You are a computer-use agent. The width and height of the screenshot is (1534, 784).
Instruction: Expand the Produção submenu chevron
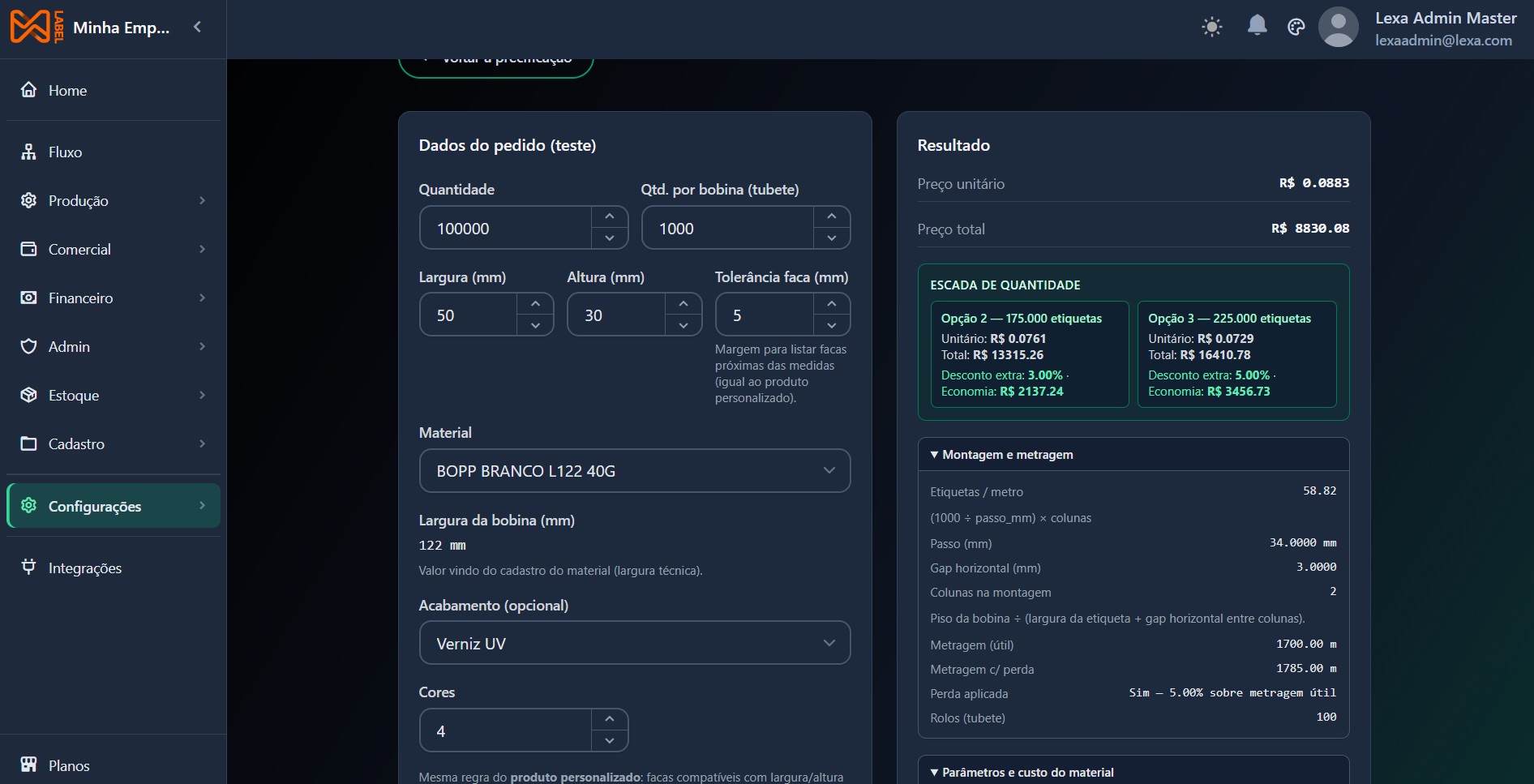tap(202, 200)
